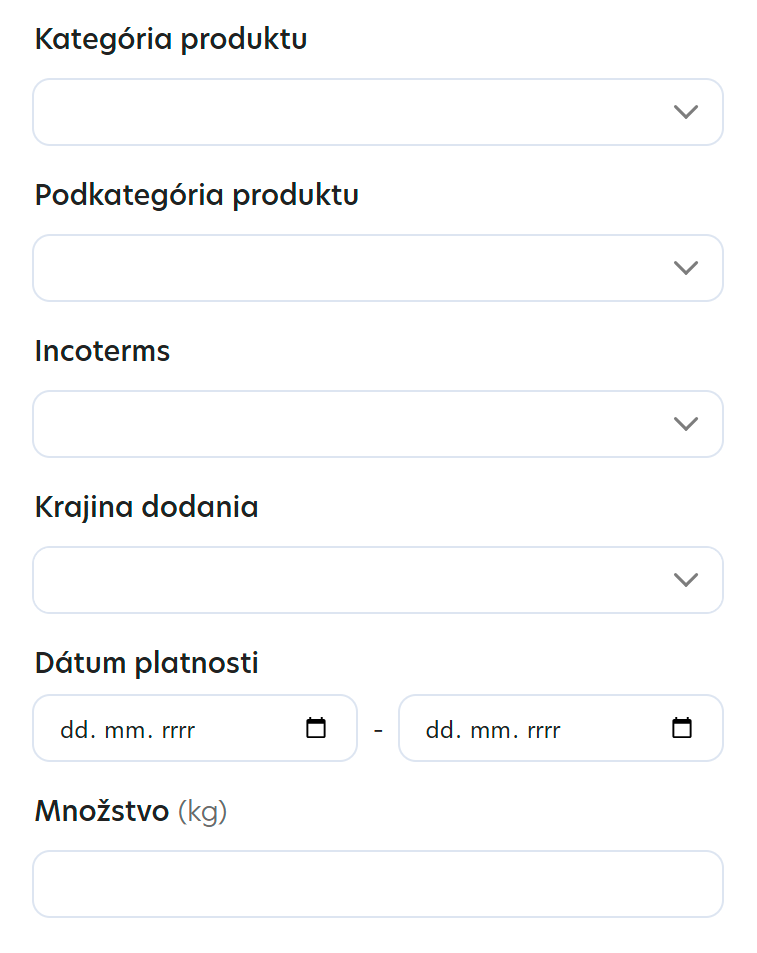The image size is (757, 953).
Task: Open the calendar picker for the start date
Action: pyautogui.click(x=315, y=728)
